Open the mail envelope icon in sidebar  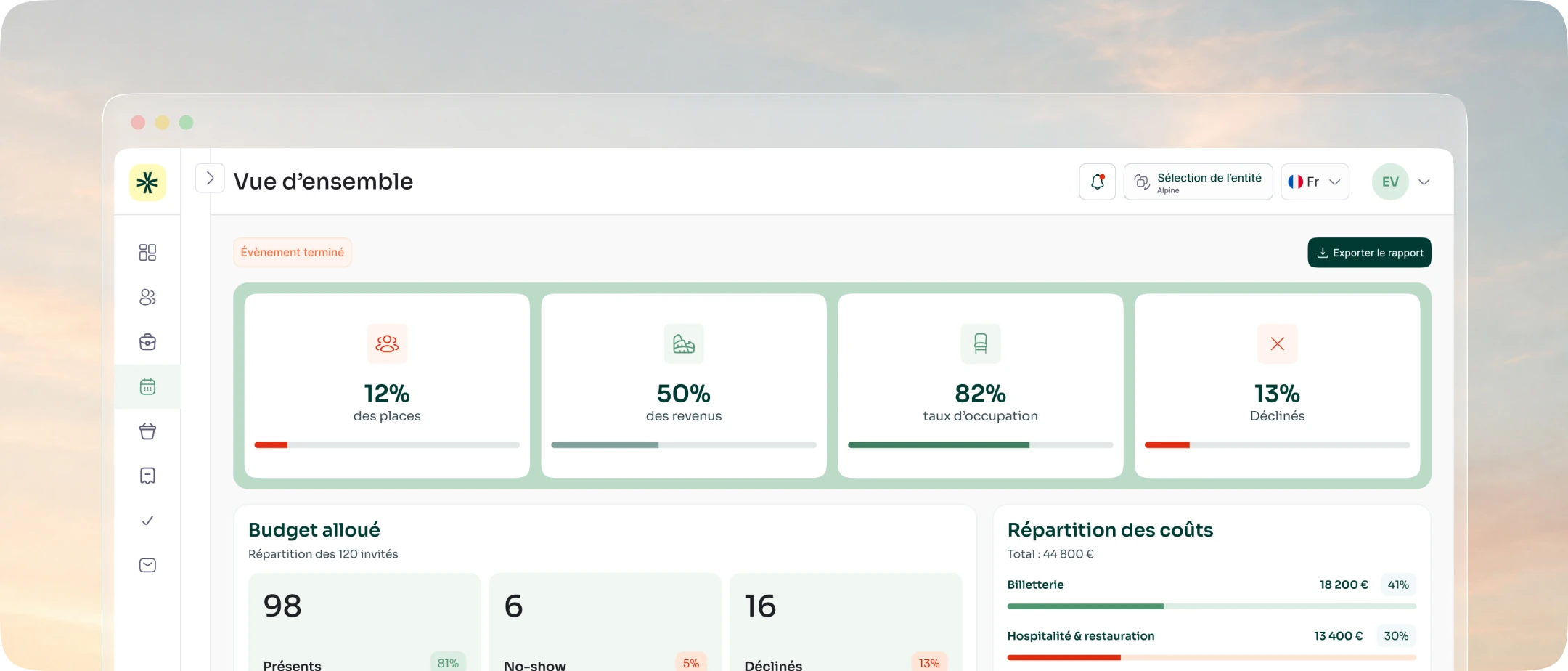(x=147, y=565)
